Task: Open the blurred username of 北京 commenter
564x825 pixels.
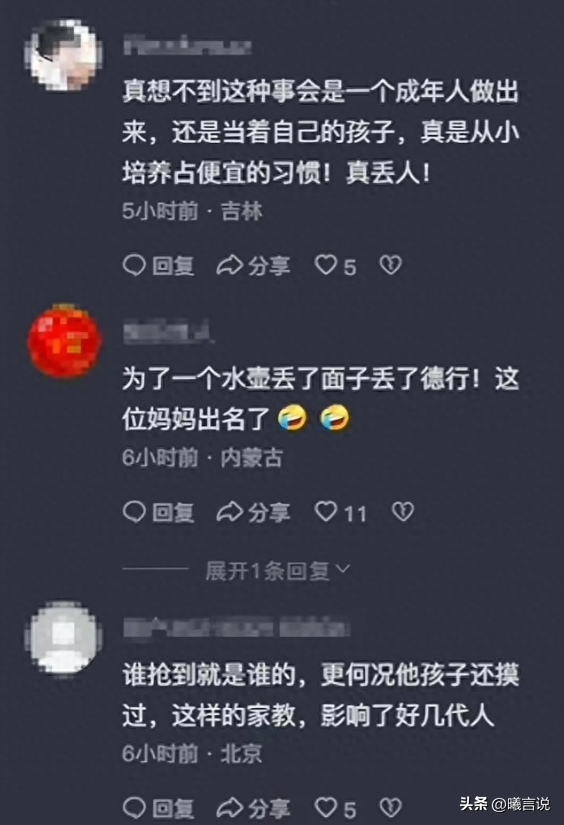Action: pos(237,628)
